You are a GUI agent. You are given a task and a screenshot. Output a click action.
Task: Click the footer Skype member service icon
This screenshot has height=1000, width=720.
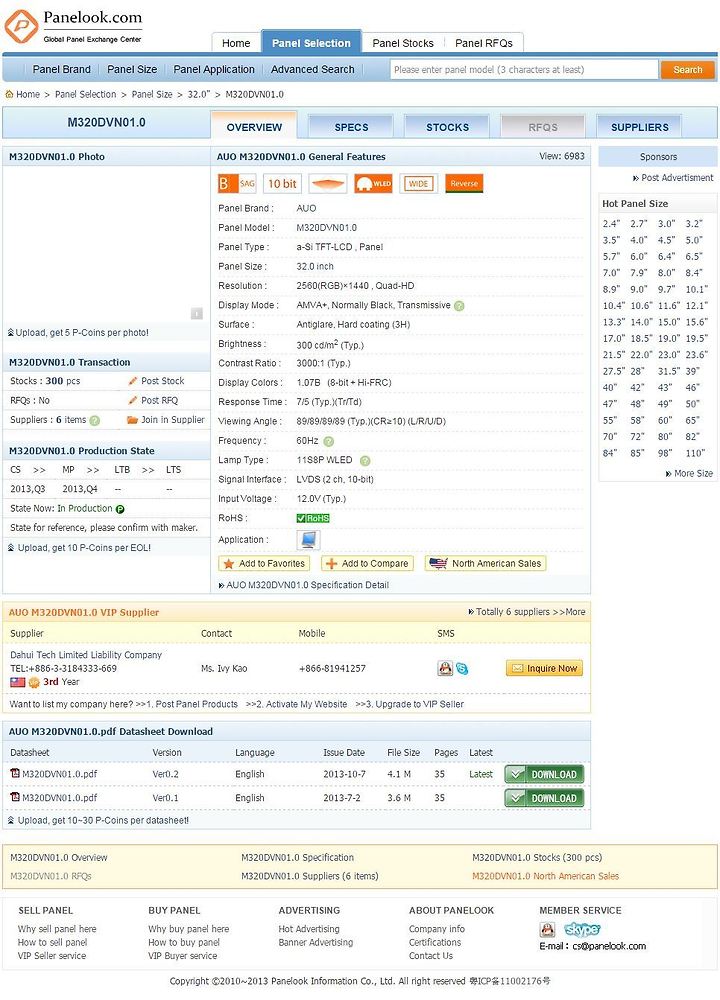(x=582, y=929)
